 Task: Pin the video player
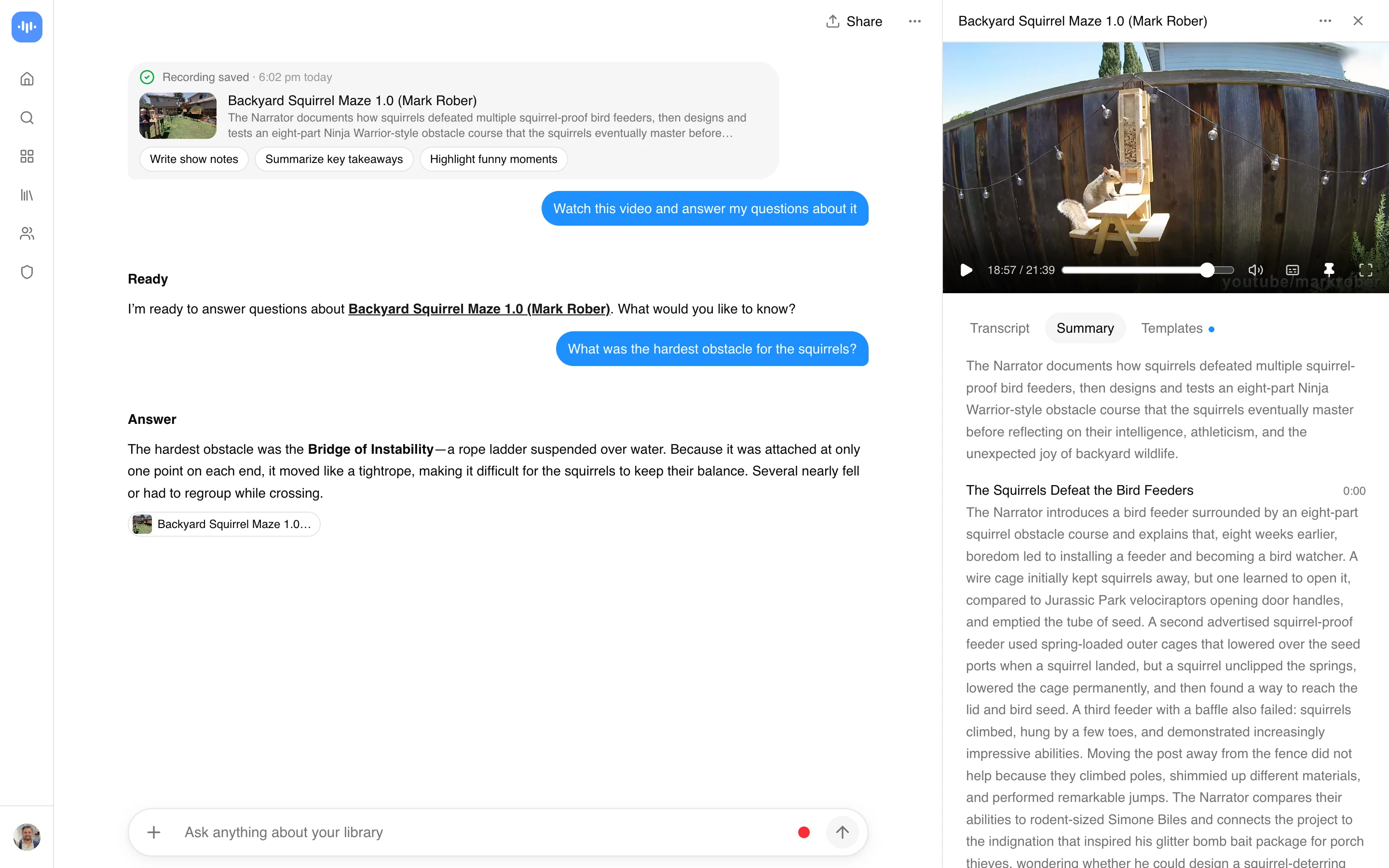point(1329,270)
